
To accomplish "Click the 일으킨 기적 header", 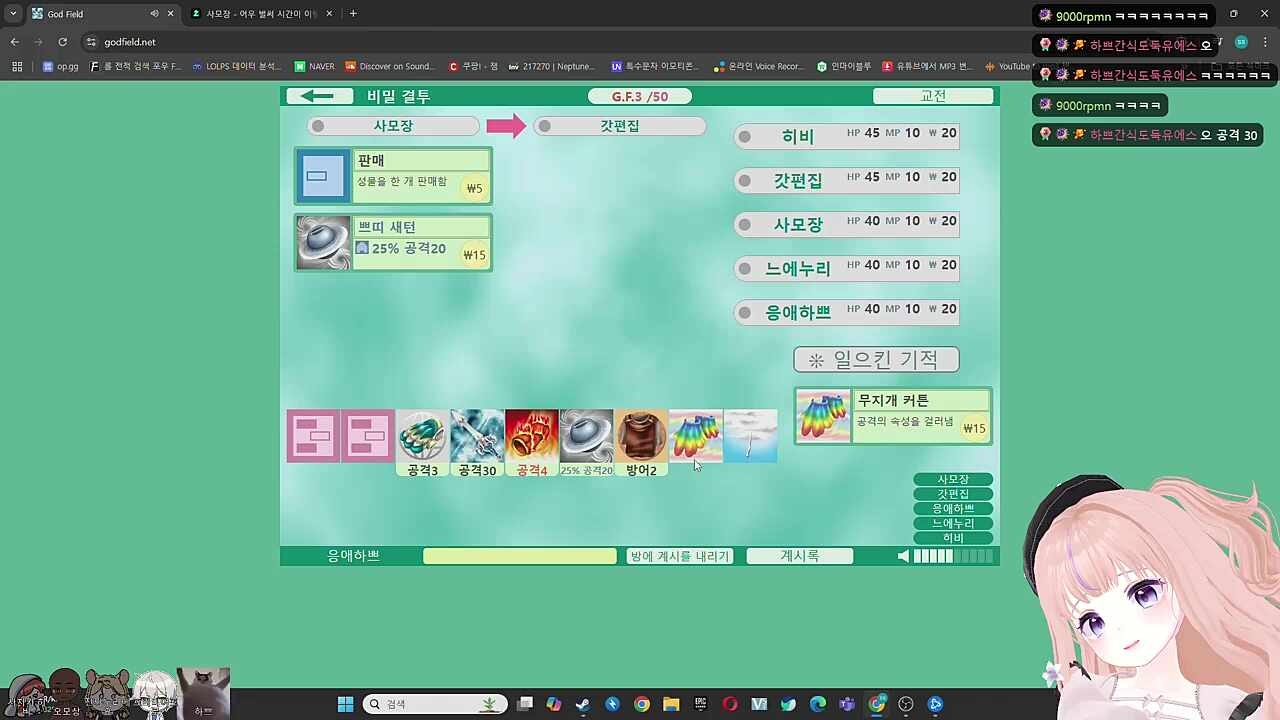I will pos(876,359).
